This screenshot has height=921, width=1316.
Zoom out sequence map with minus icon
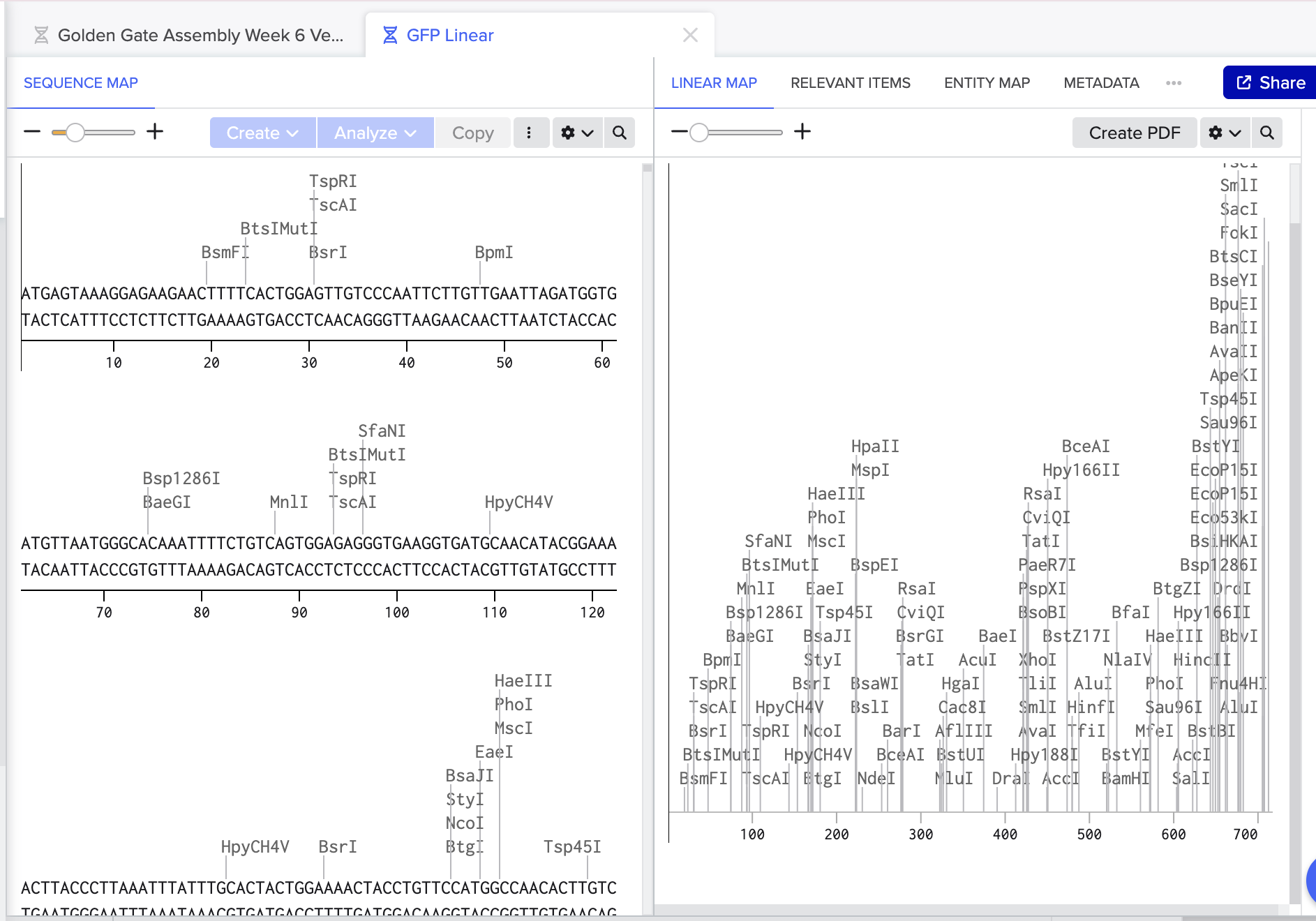point(32,132)
